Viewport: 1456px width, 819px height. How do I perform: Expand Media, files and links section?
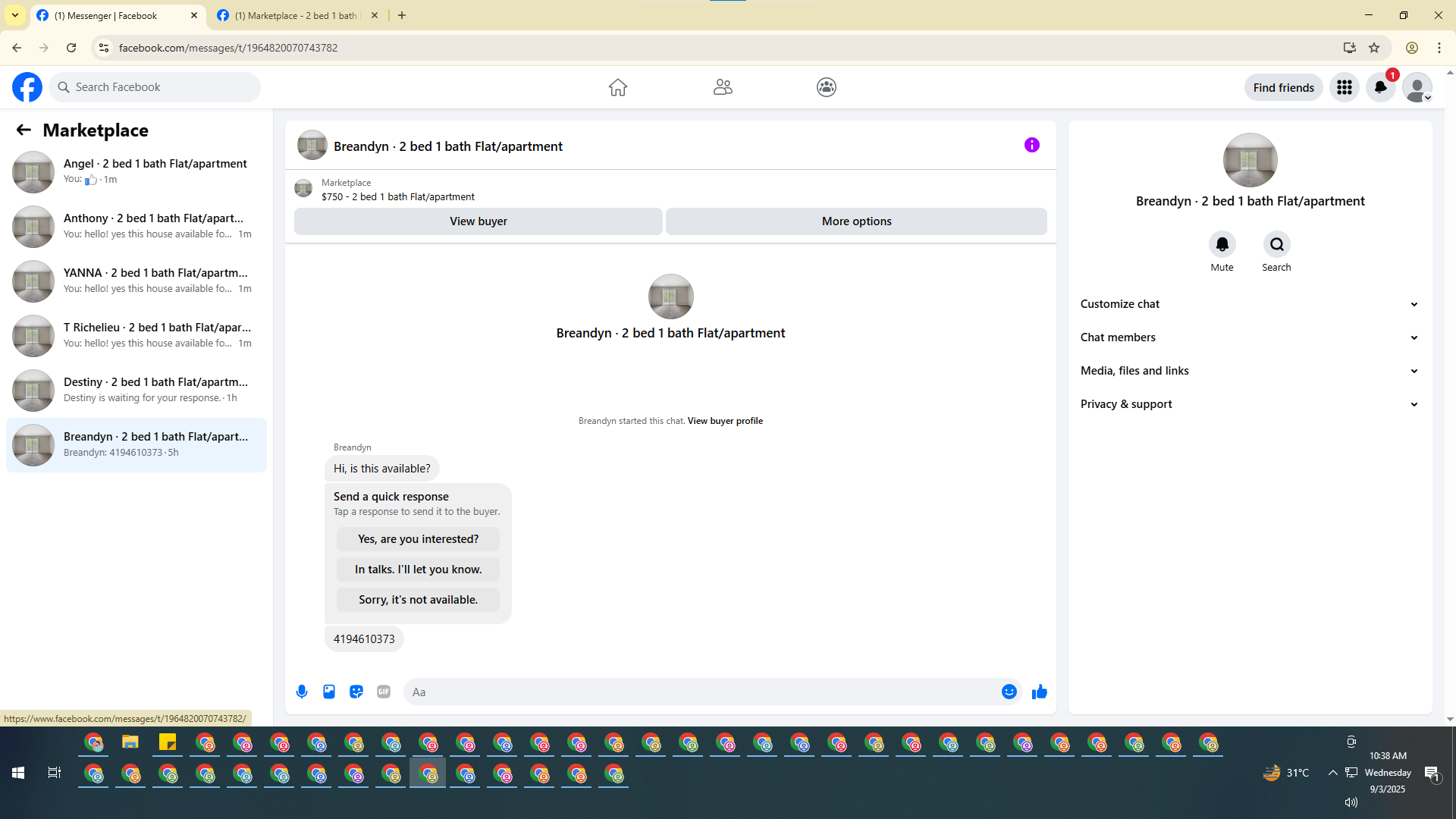(1250, 371)
